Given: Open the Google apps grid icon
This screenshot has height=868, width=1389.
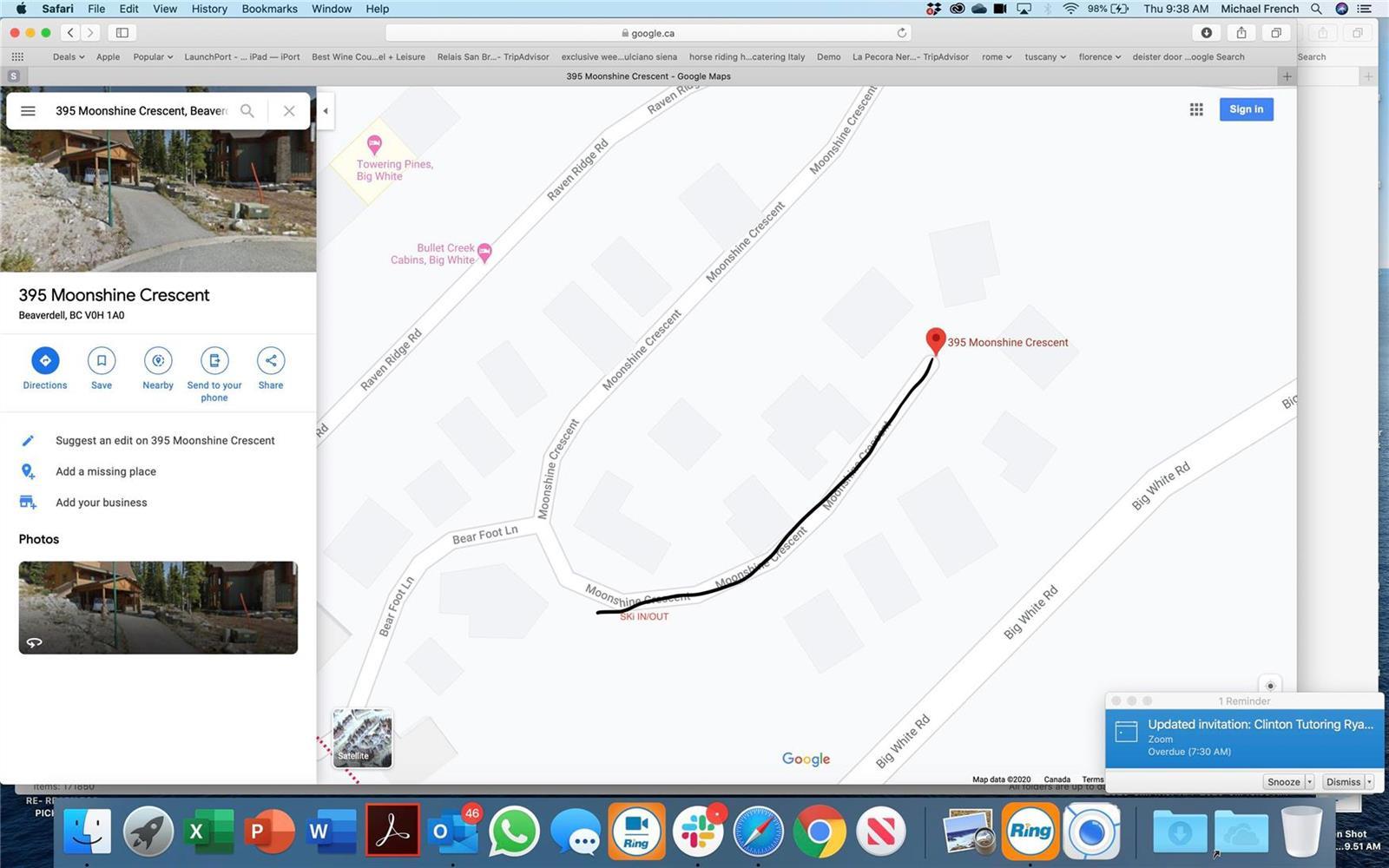Looking at the screenshot, I should (1196, 109).
